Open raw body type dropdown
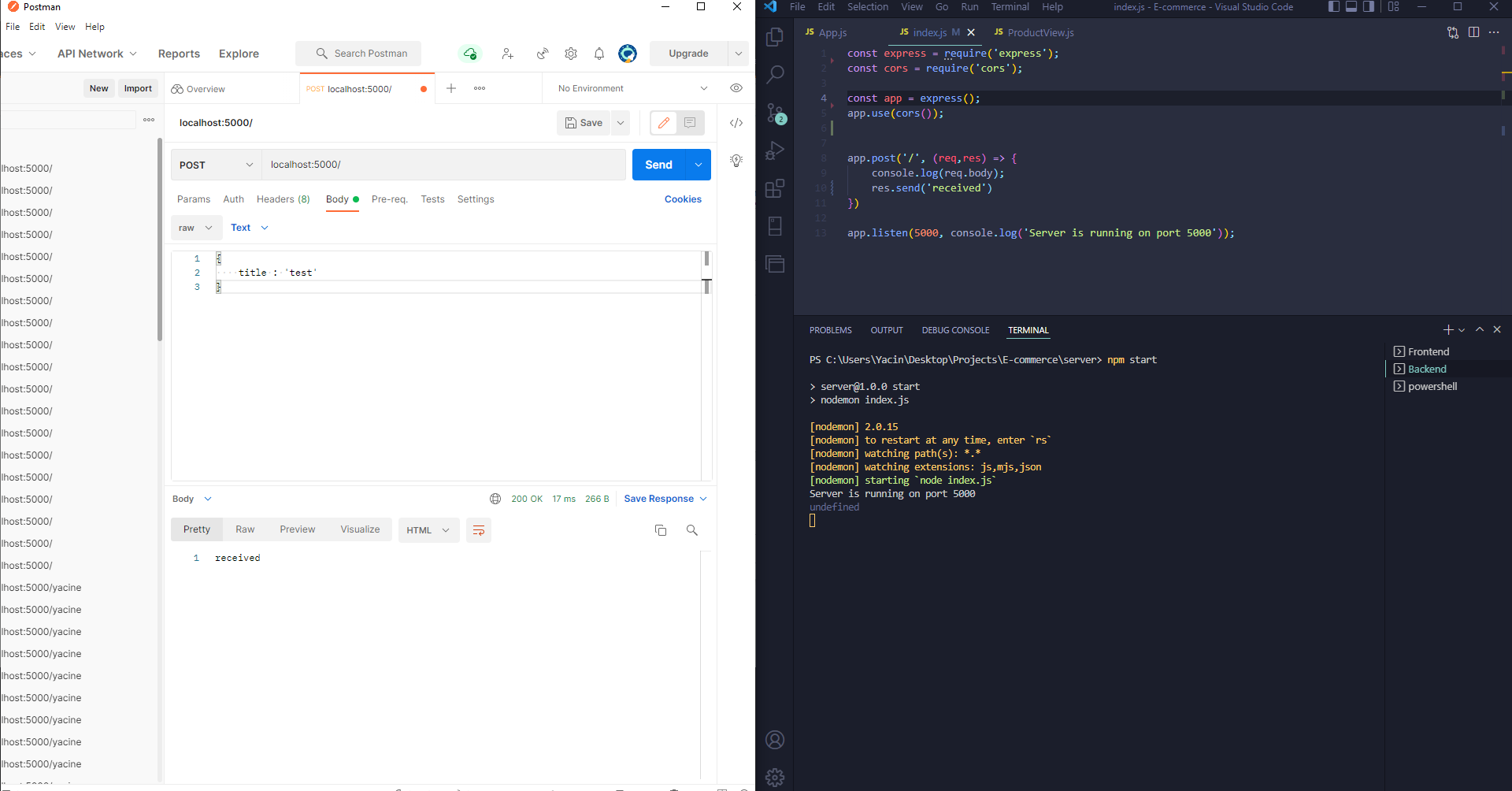The image size is (1512, 791). point(196,228)
